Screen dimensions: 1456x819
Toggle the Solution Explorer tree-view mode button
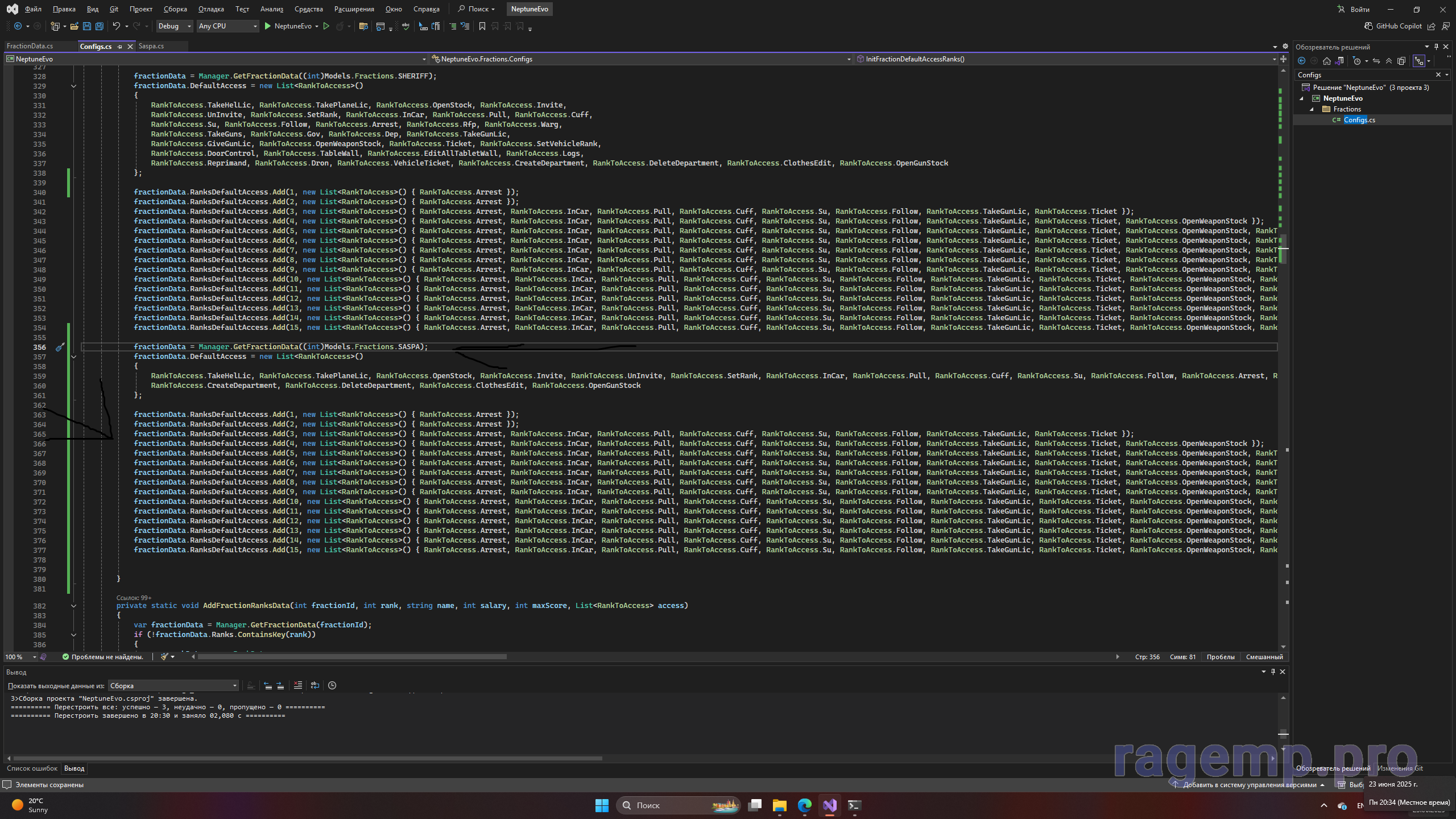pos(1419,61)
